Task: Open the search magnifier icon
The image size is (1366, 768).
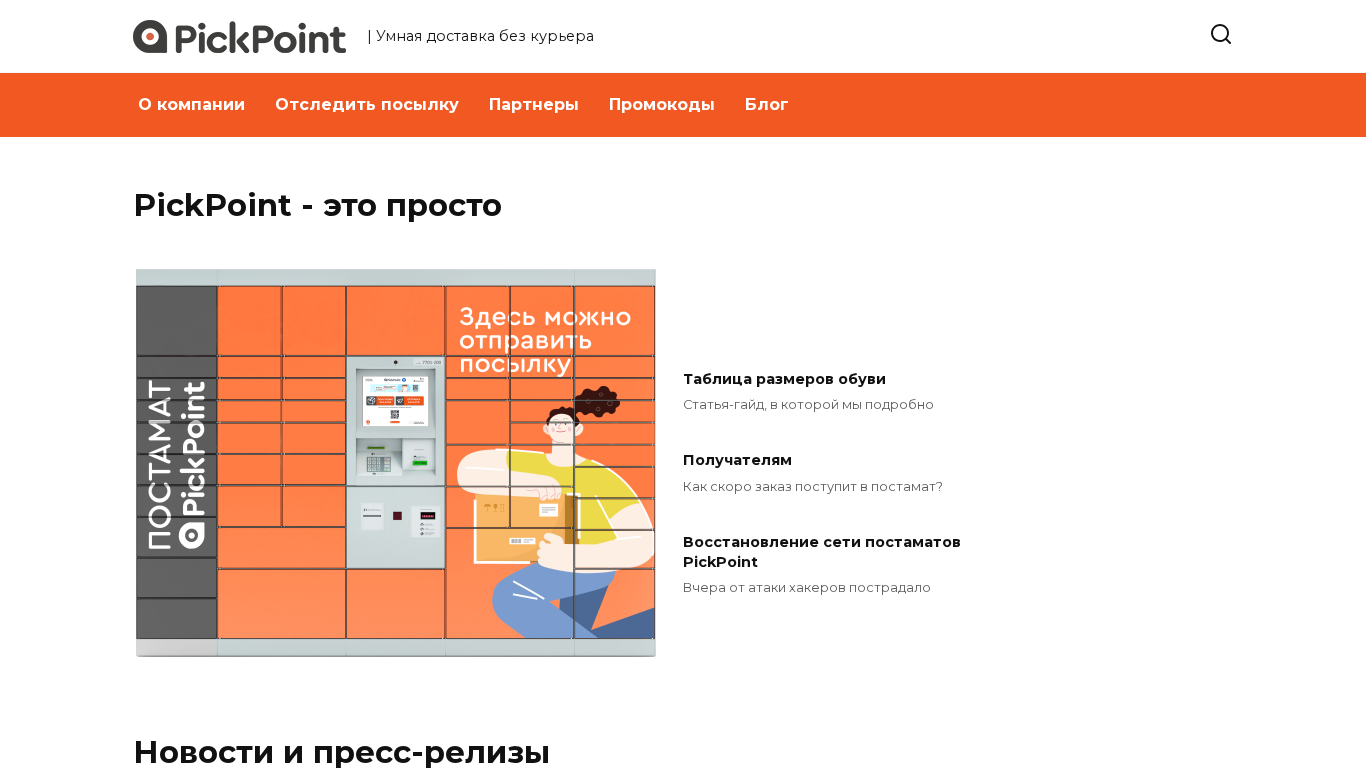Action: click(1221, 35)
